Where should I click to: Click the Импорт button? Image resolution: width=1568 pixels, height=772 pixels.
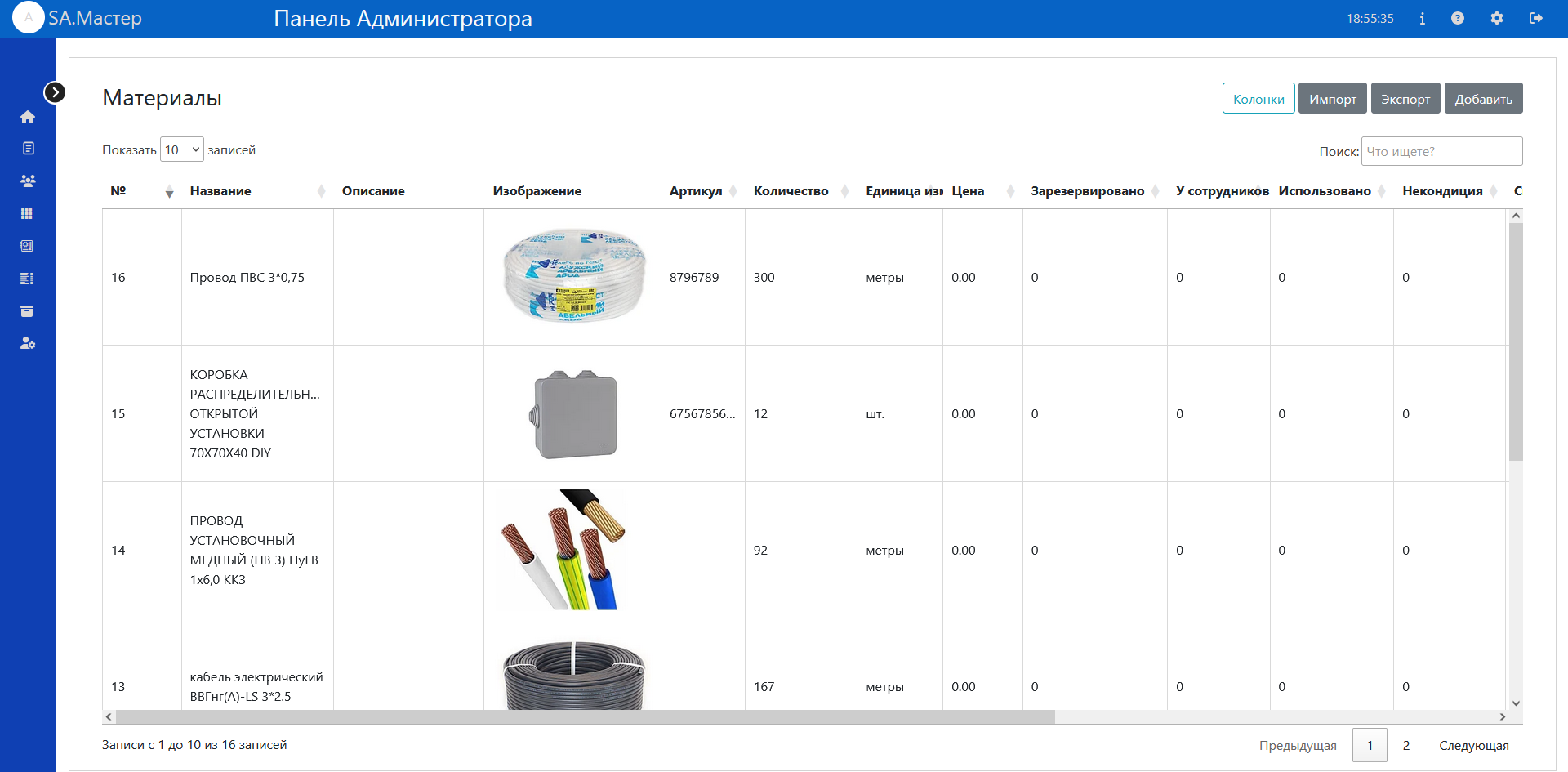pyautogui.click(x=1332, y=99)
